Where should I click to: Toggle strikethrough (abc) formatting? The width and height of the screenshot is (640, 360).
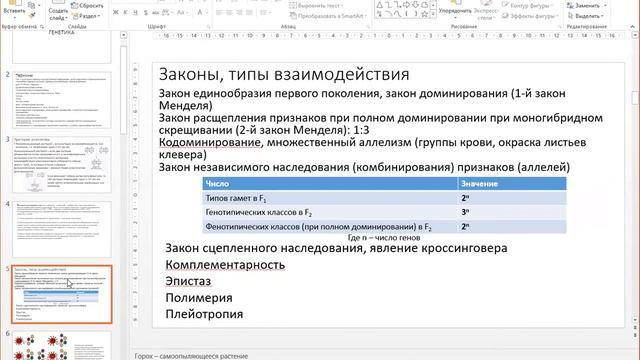coord(156,13)
